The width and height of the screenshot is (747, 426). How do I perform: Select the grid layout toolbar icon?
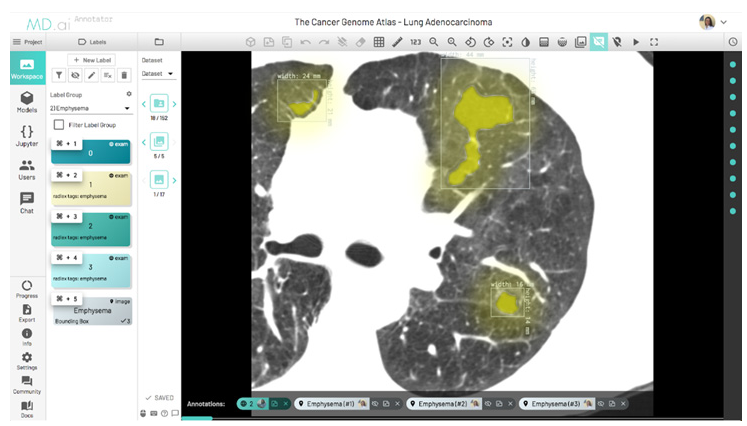379,42
